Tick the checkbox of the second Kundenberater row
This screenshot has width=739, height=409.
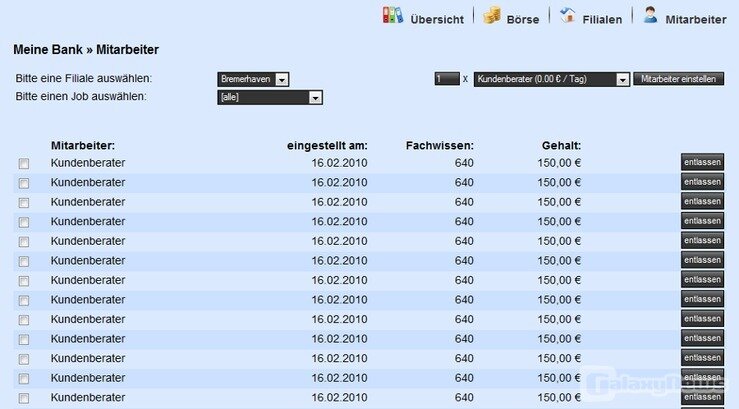coord(24,183)
